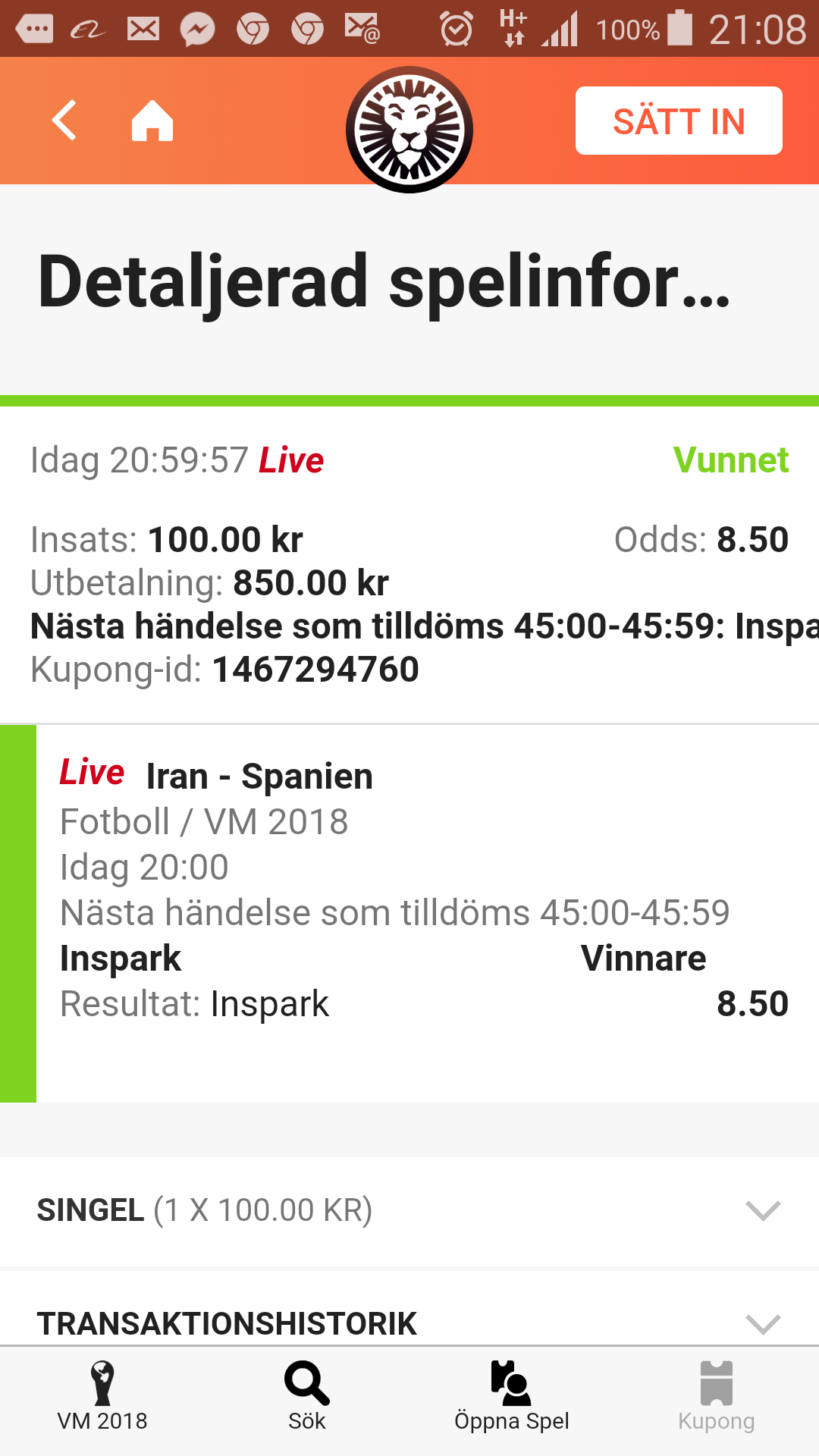
Task: Open the VM 2018 trophy icon
Action: 102,1383
